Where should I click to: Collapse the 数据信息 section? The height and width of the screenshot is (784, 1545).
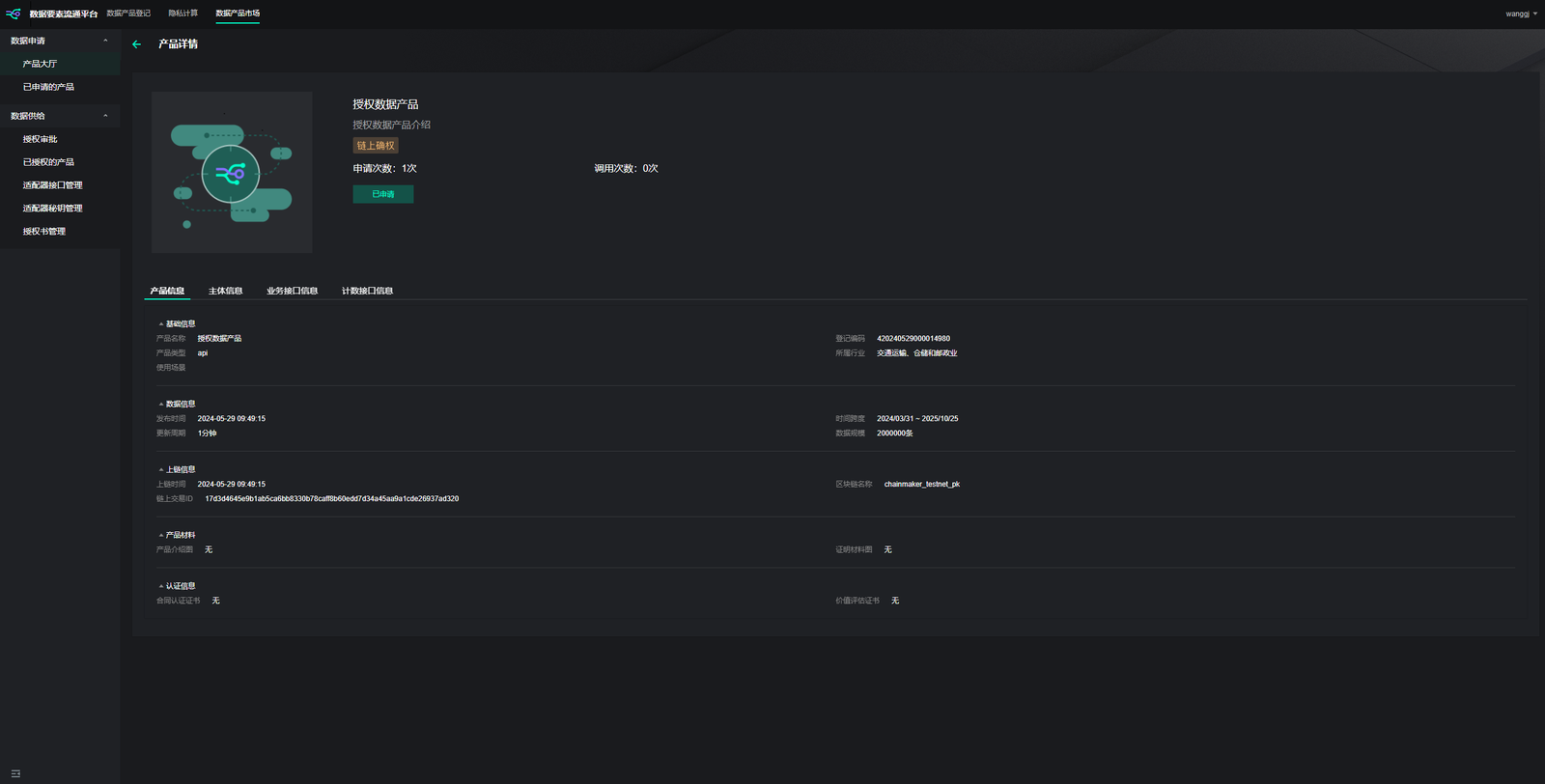(161, 405)
